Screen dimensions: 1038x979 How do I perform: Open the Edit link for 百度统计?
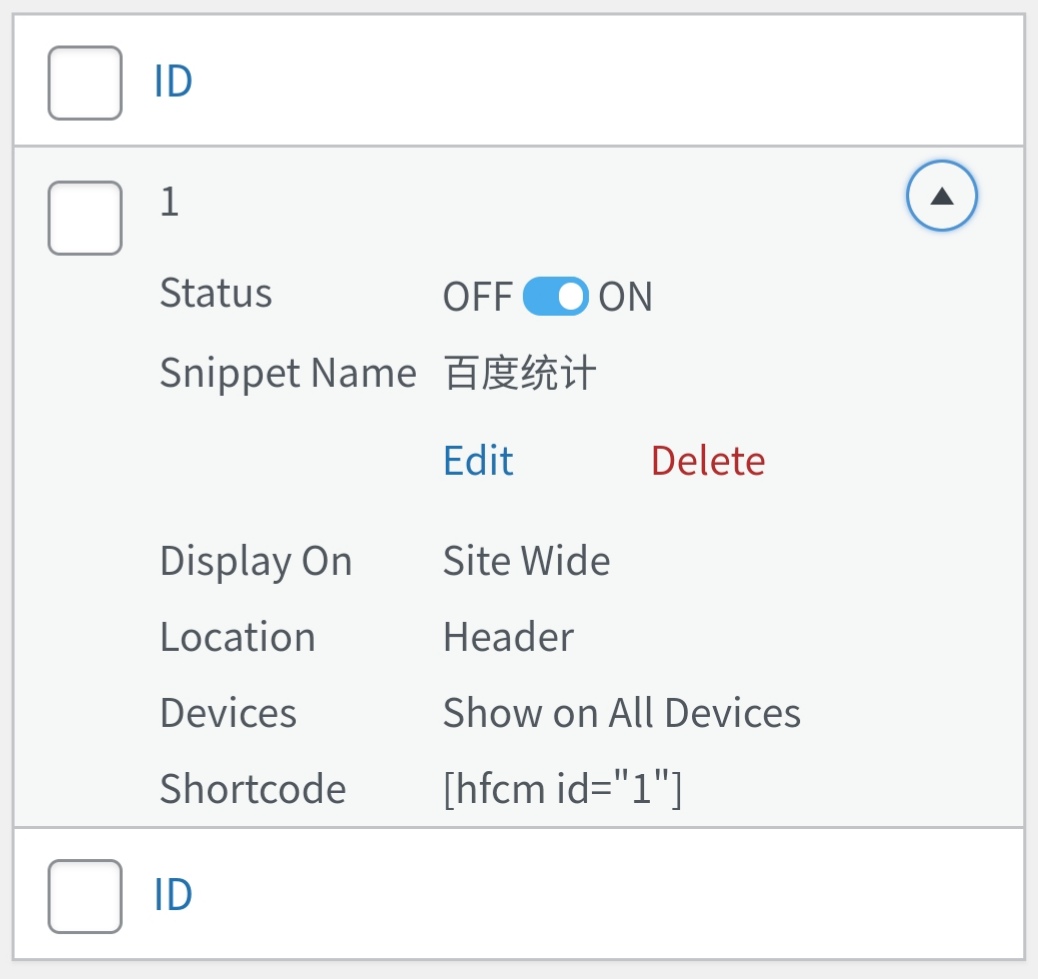click(x=478, y=461)
